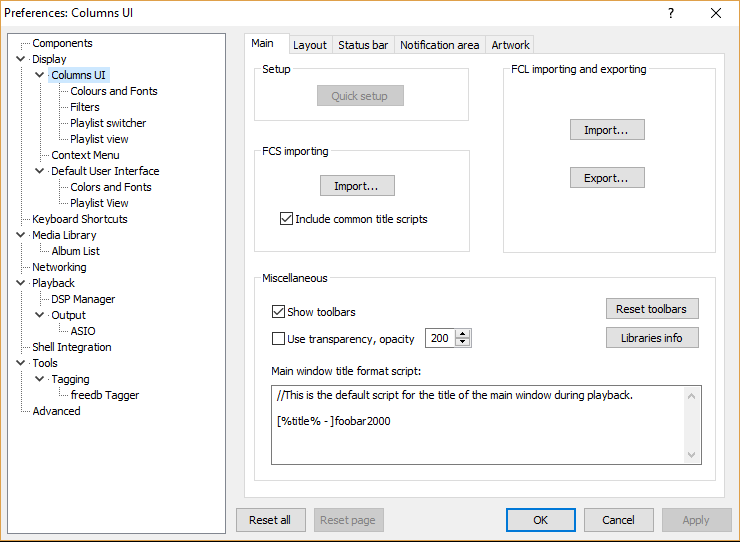Click the Libraries info button
This screenshot has width=740, height=542.
point(651,338)
